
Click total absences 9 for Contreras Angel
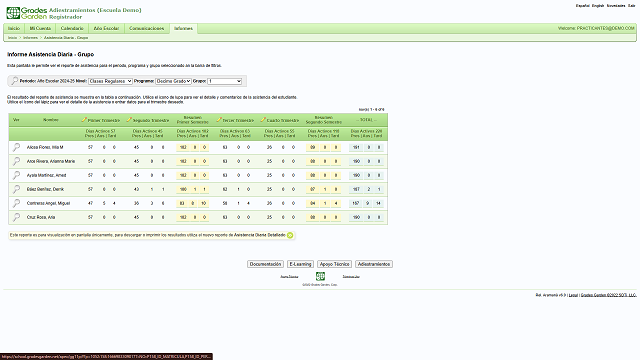pos(368,203)
